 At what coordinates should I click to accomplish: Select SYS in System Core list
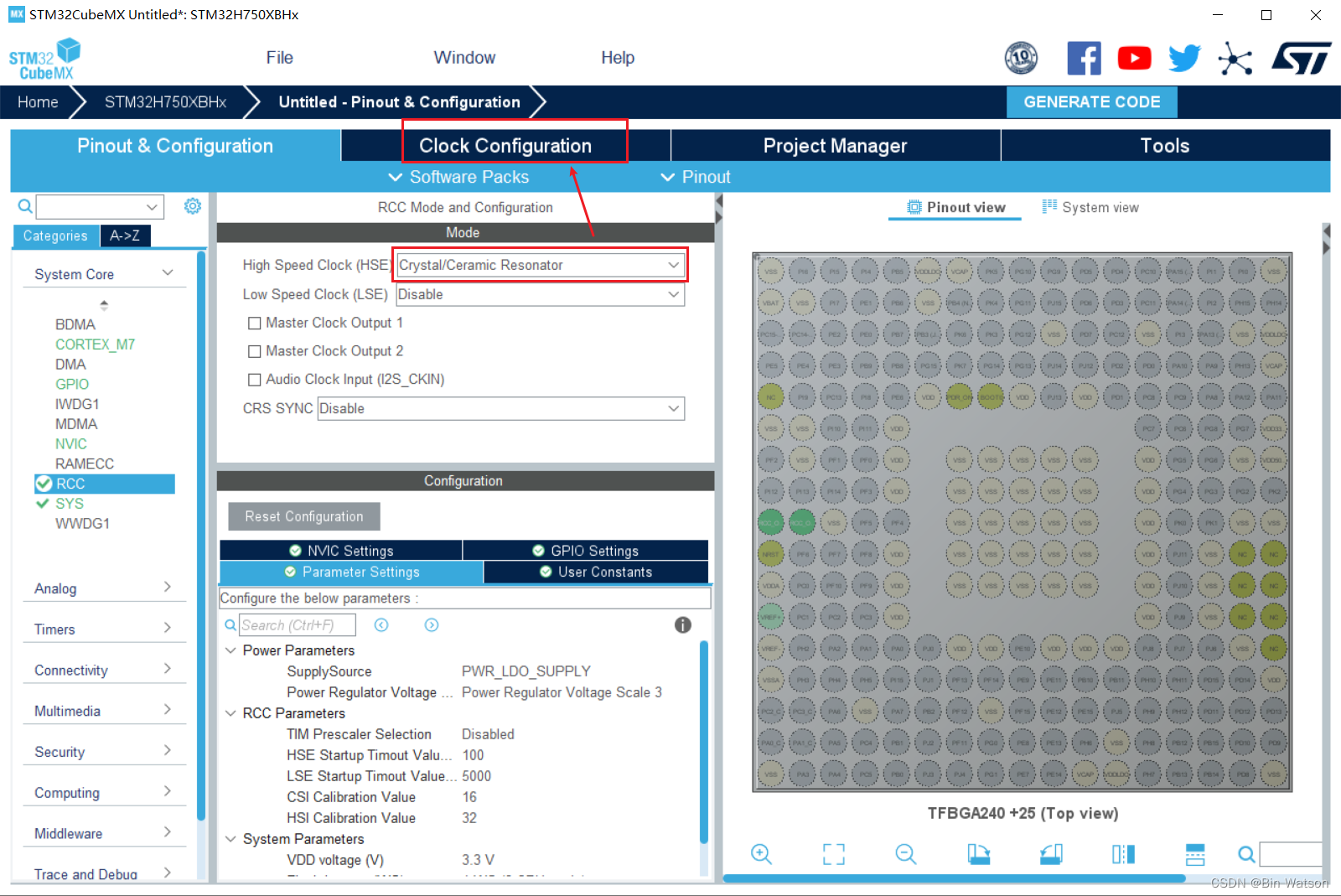(x=70, y=504)
